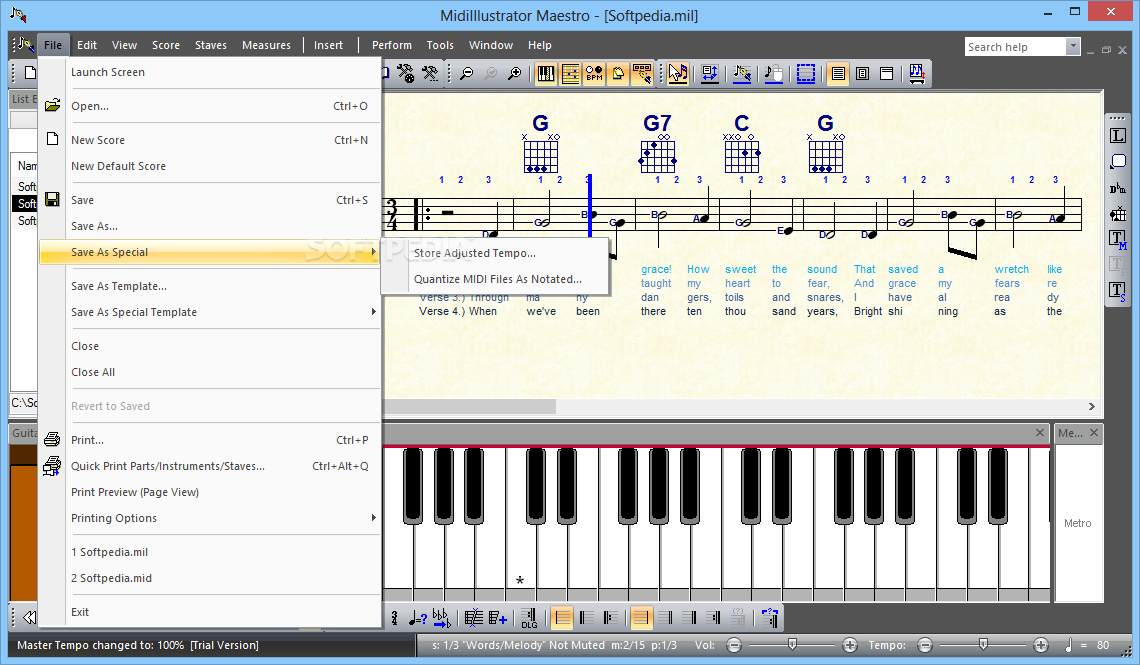Choose Open... from File menu
The image size is (1140, 665).
click(210, 106)
